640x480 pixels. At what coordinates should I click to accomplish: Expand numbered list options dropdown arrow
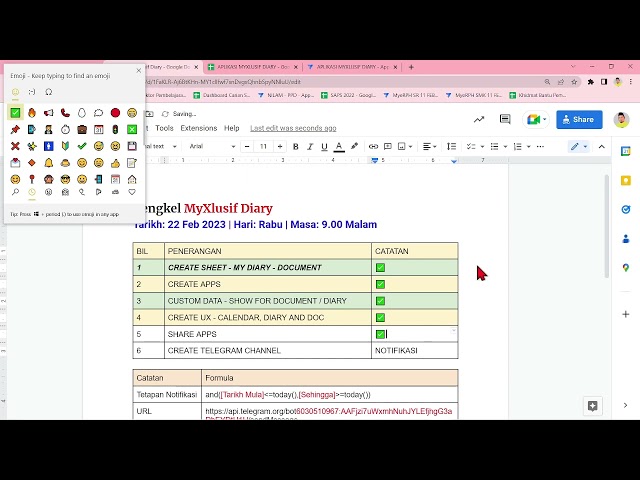pos(529,147)
